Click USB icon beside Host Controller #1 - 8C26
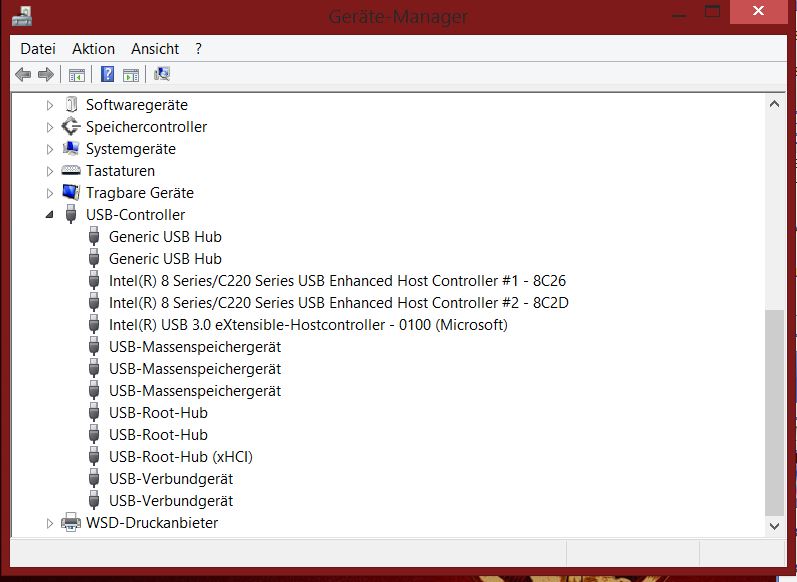Image resolution: width=797 pixels, height=582 pixels. (x=94, y=281)
